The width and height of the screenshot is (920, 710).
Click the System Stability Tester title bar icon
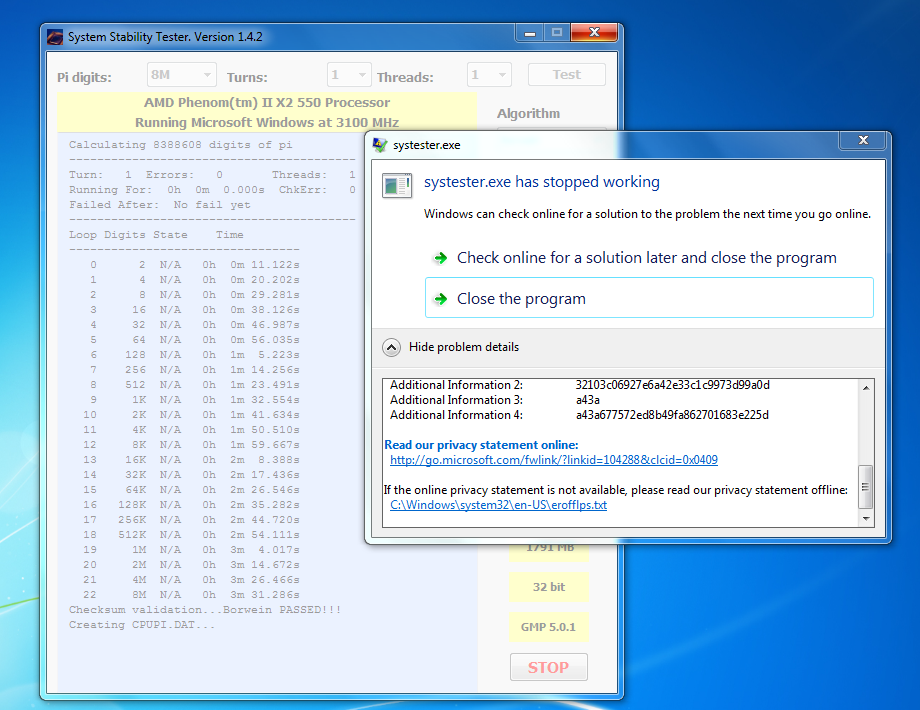point(55,37)
